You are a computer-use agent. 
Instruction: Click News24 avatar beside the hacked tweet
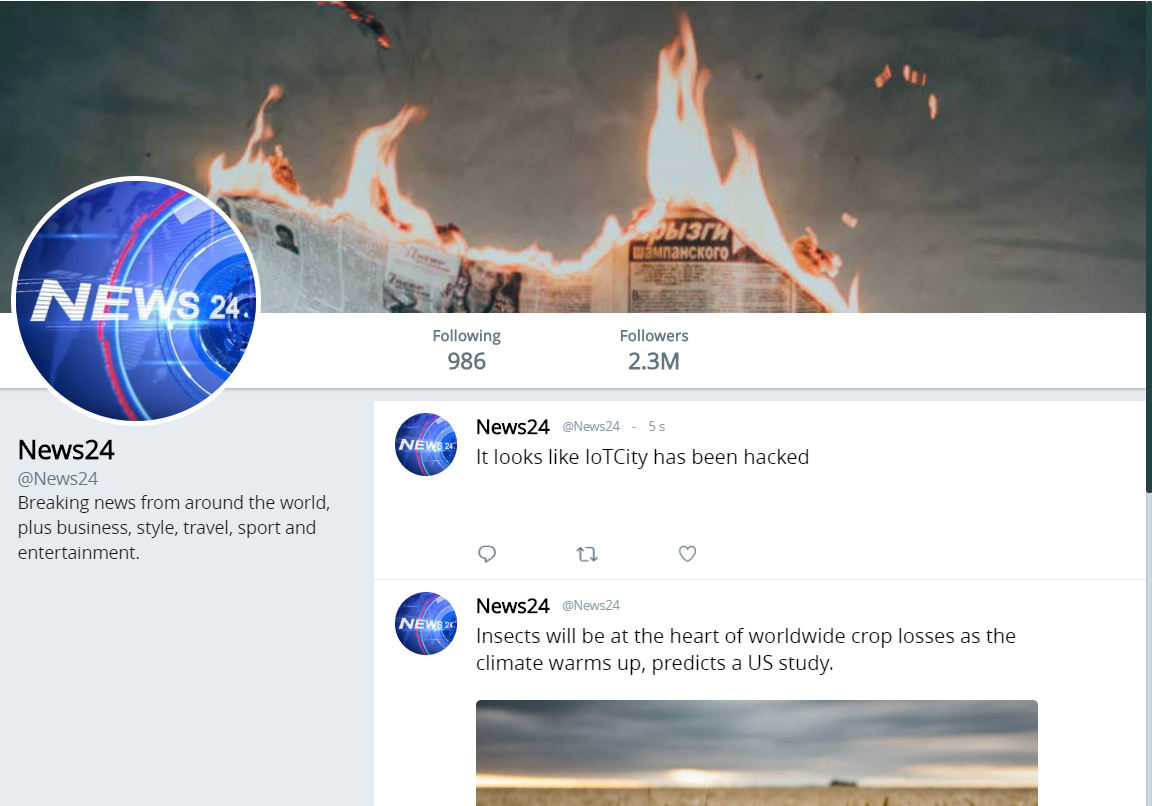click(426, 445)
